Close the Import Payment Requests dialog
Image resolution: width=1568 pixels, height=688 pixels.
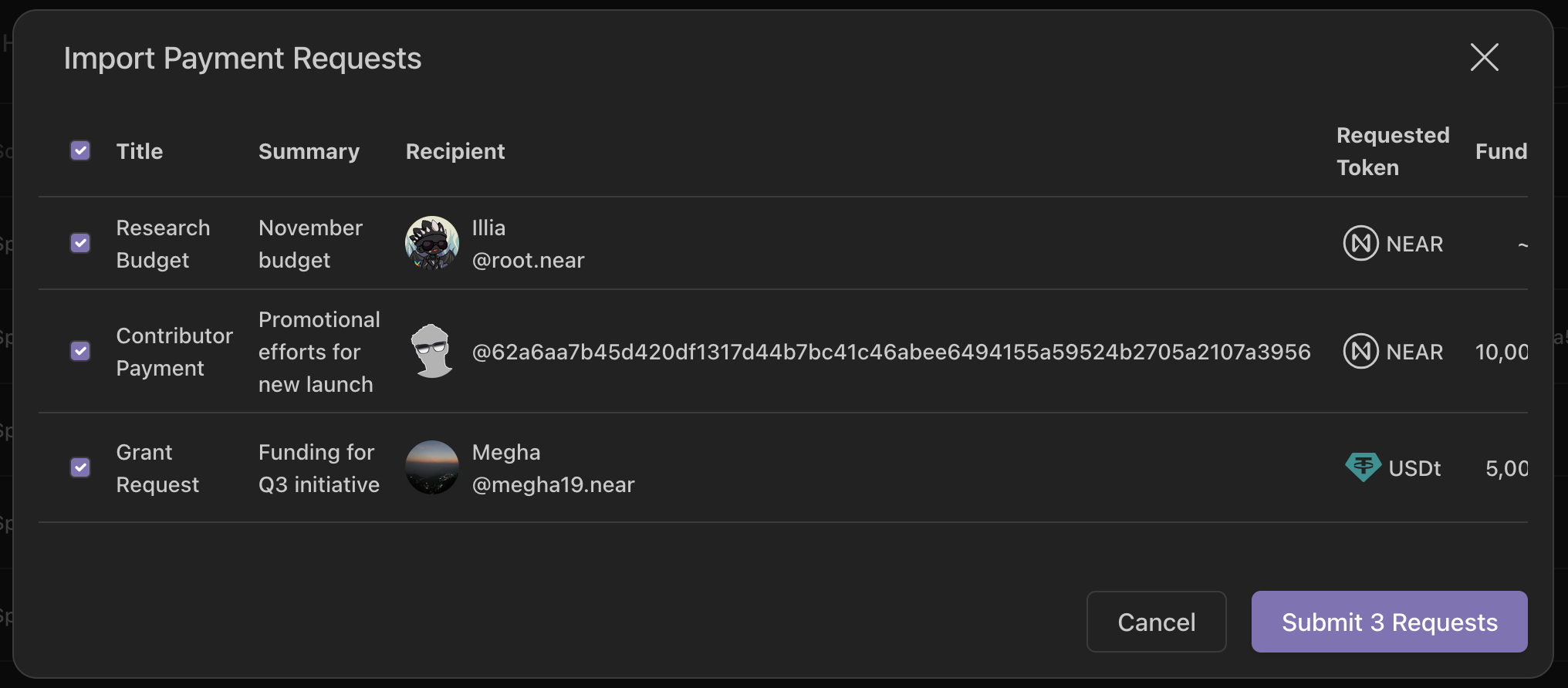[x=1484, y=58]
